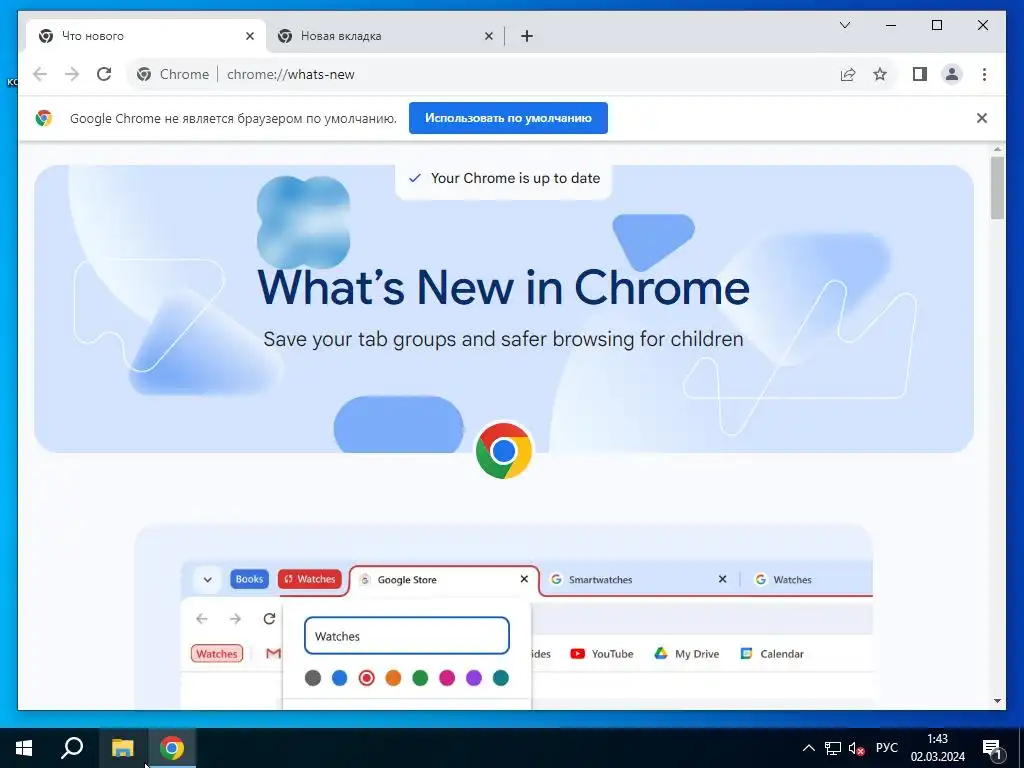This screenshot has width=1024, height=768.
Task: Dismiss the default browser infobar
Action: [x=982, y=118]
